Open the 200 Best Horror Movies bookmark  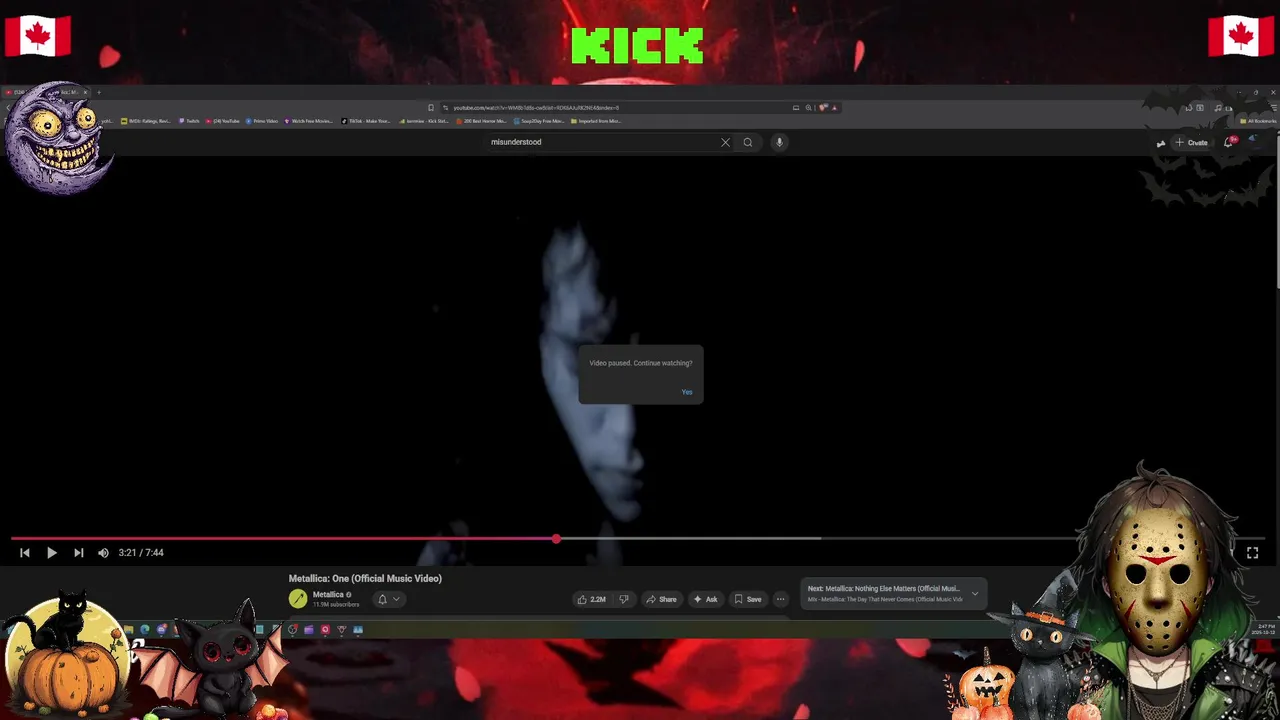point(481,121)
